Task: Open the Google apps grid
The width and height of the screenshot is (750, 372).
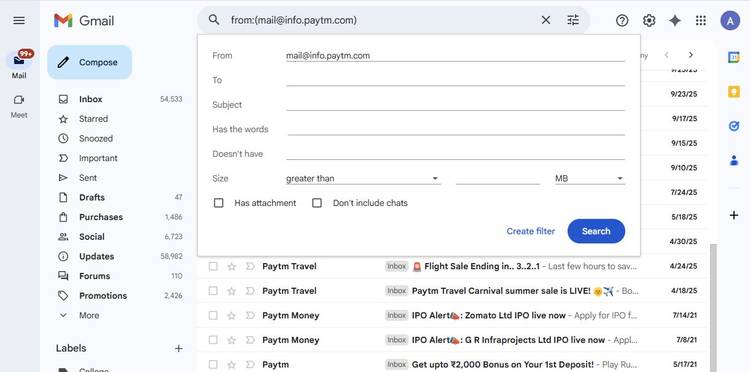Action: pos(701,20)
